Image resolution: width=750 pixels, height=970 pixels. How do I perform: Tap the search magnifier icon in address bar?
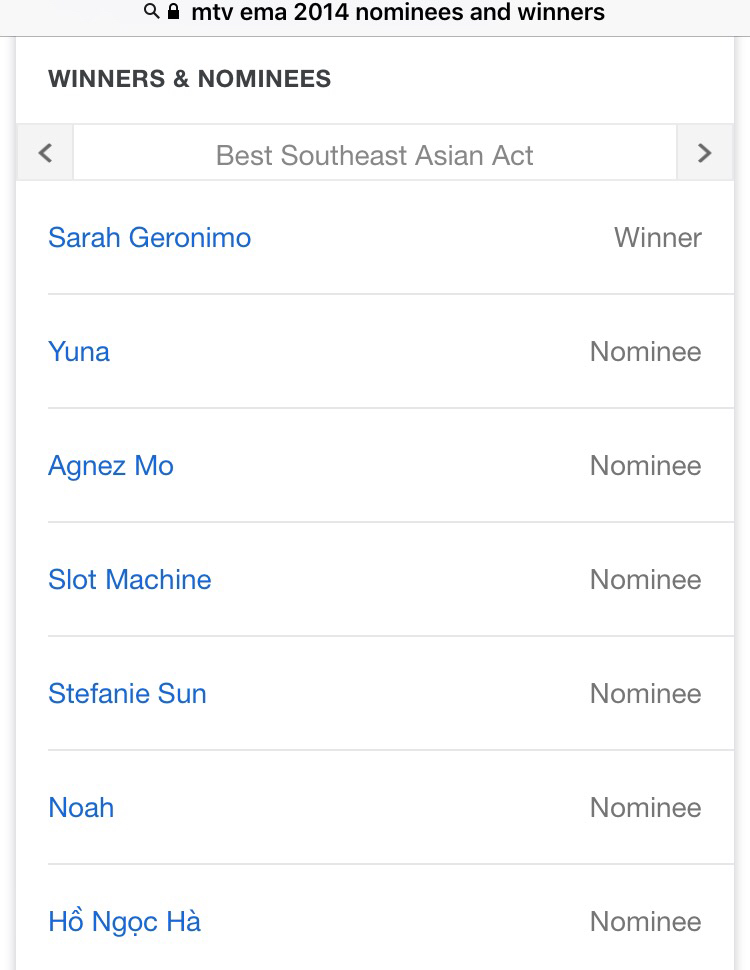pyautogui.click(x=152, y=12)
